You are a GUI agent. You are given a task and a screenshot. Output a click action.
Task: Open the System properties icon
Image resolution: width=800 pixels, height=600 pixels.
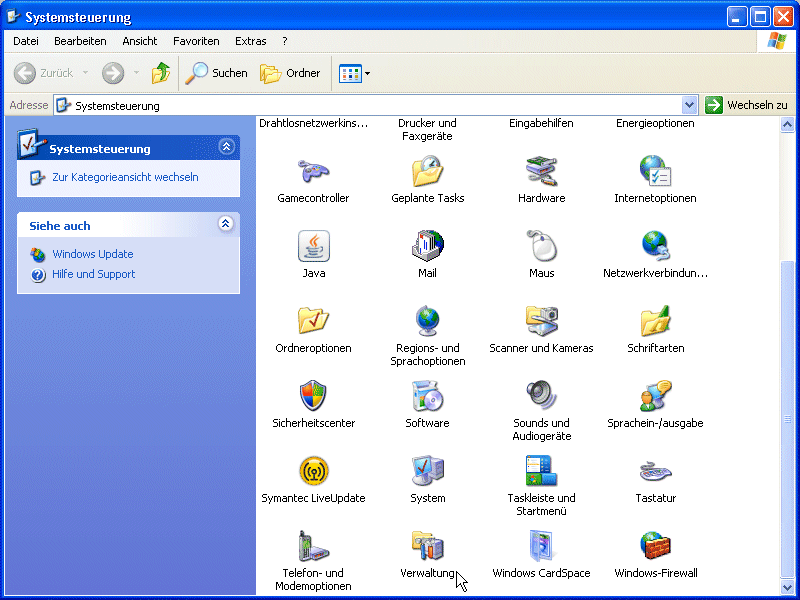point(428,471)
